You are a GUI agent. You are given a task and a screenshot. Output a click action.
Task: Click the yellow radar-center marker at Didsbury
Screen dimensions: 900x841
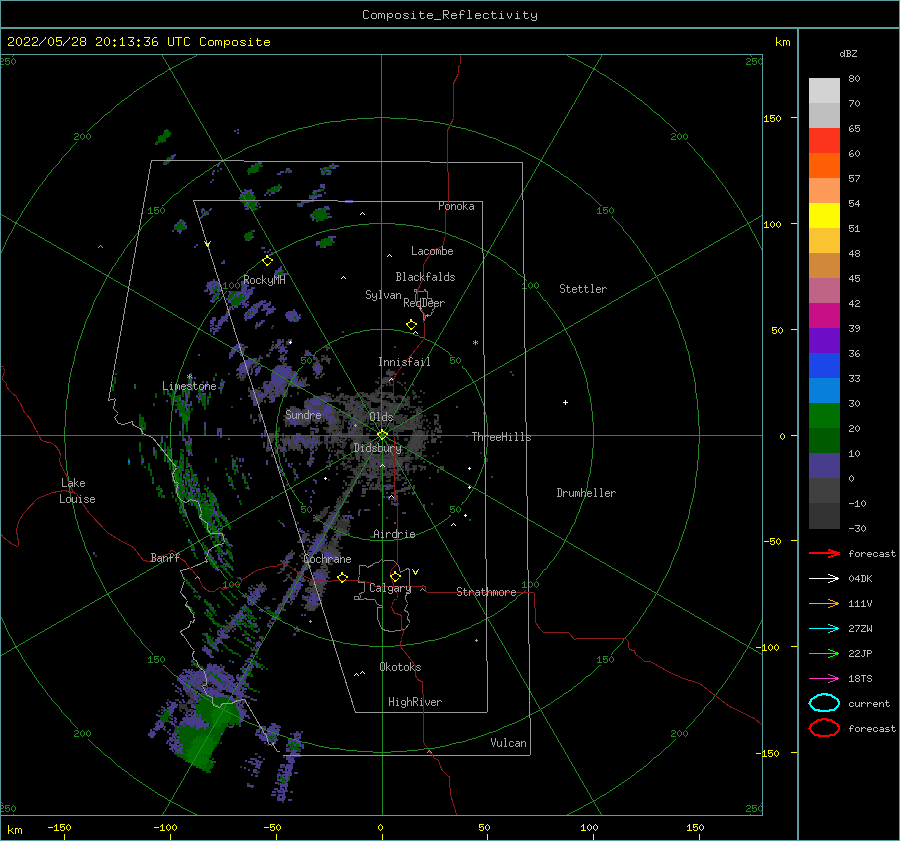coord(382,435)
